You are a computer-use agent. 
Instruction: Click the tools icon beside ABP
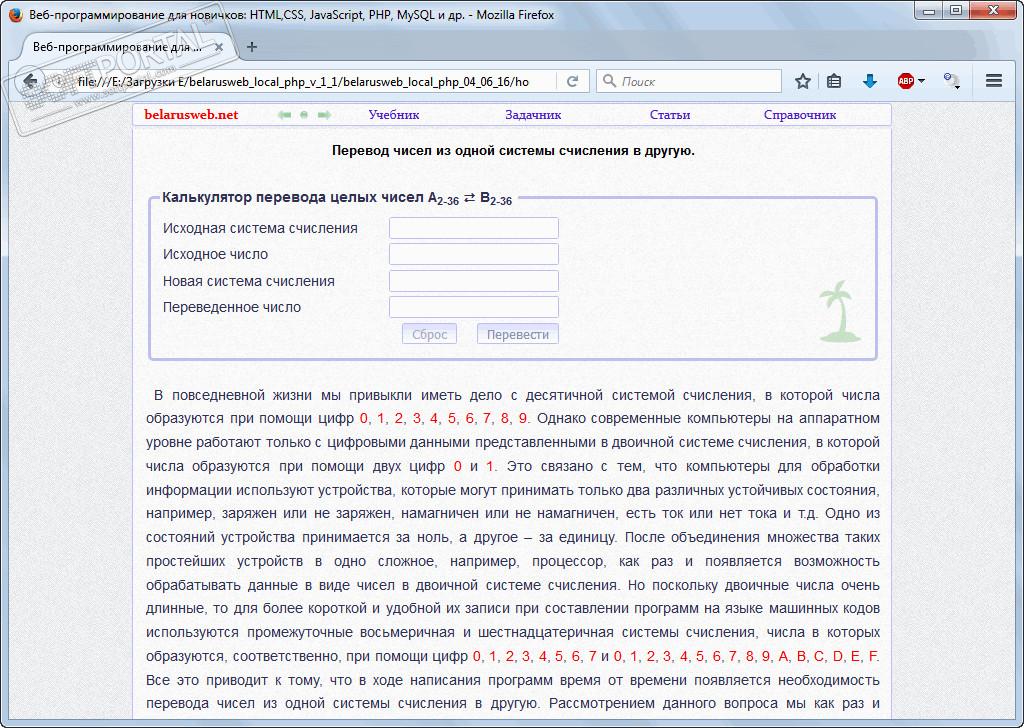coord(951,81)
